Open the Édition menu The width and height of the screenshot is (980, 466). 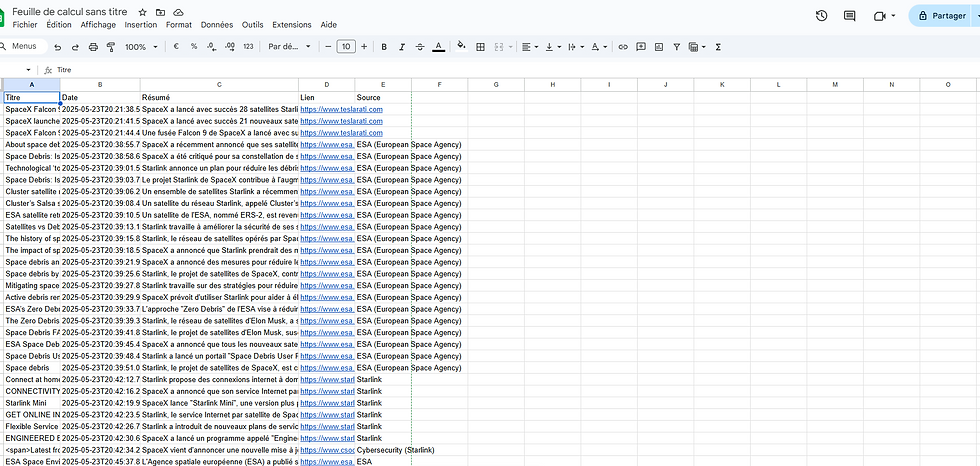pyautogui.click(x=59, y=25)
